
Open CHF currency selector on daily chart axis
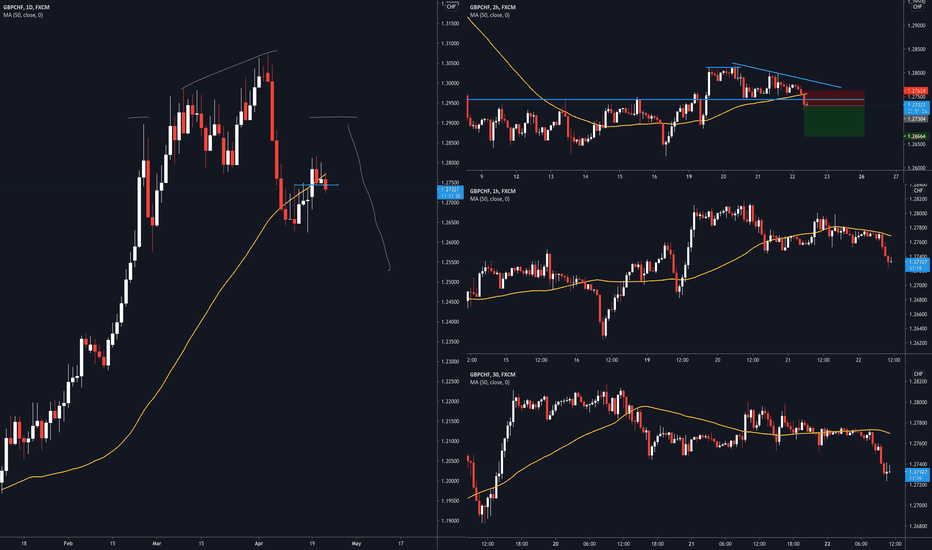tap(451, 7)
